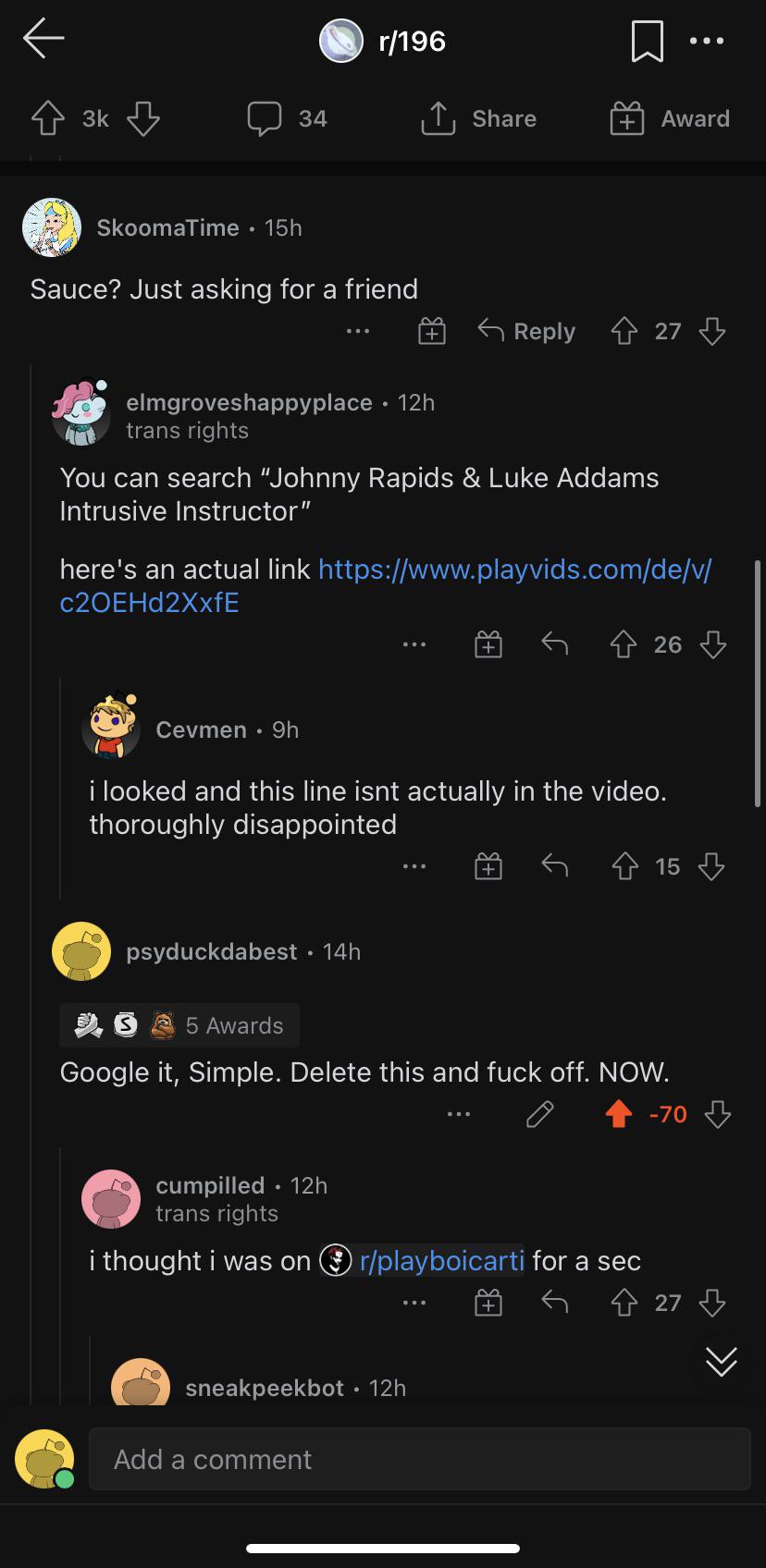Image resolution: width=766 pixels, height=1568 pixels.
Task: Open options menu on elmgroveshappyplace's comment
Action: (x=414, y=644)
